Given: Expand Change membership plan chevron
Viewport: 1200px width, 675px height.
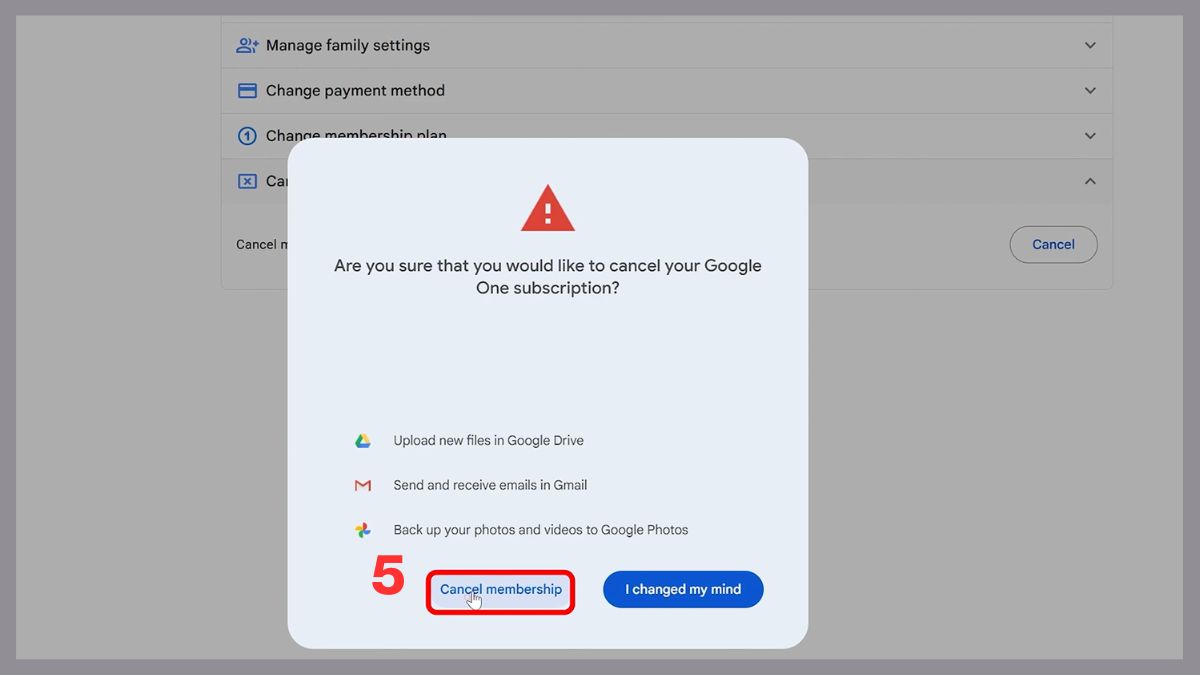Looking at the screenshot, I should 1090,136.
